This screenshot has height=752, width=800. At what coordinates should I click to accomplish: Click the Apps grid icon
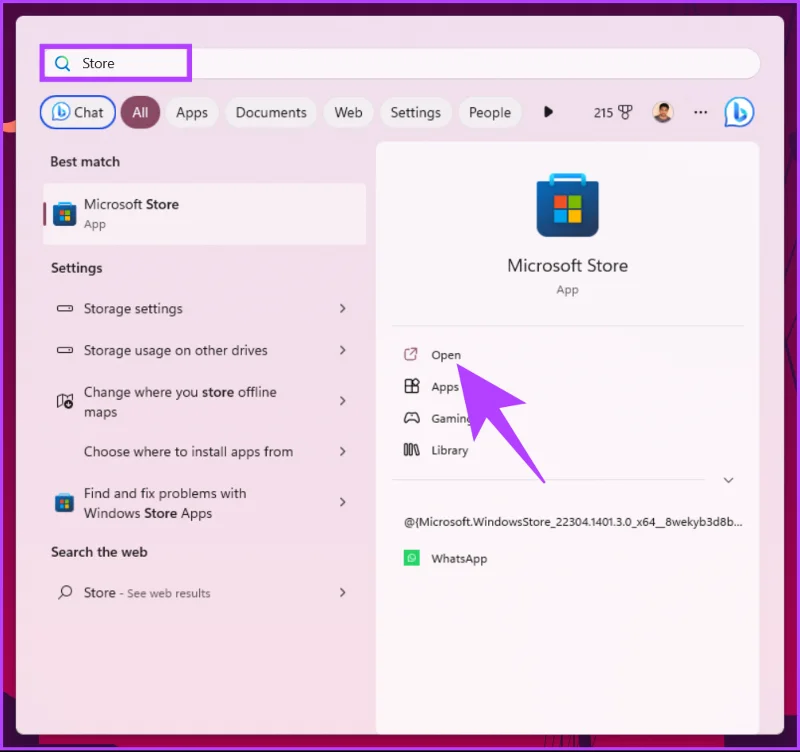[x=412, y=386]
